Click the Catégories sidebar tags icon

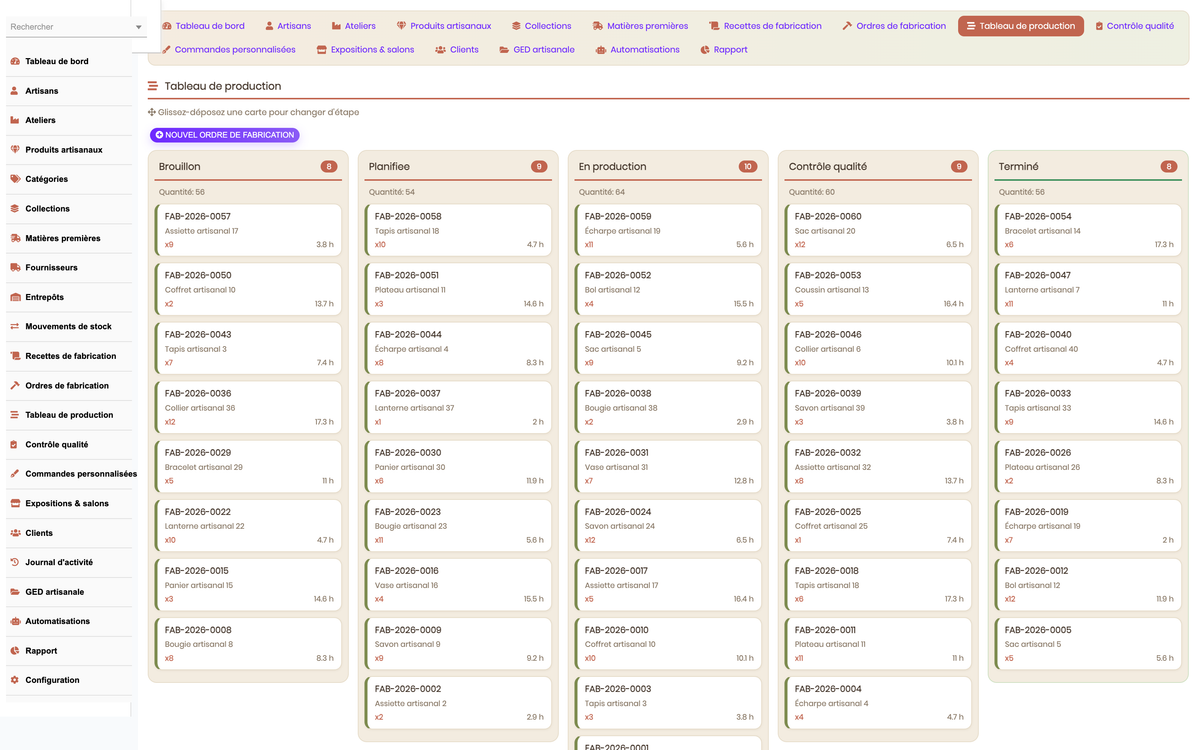(15, 179)
